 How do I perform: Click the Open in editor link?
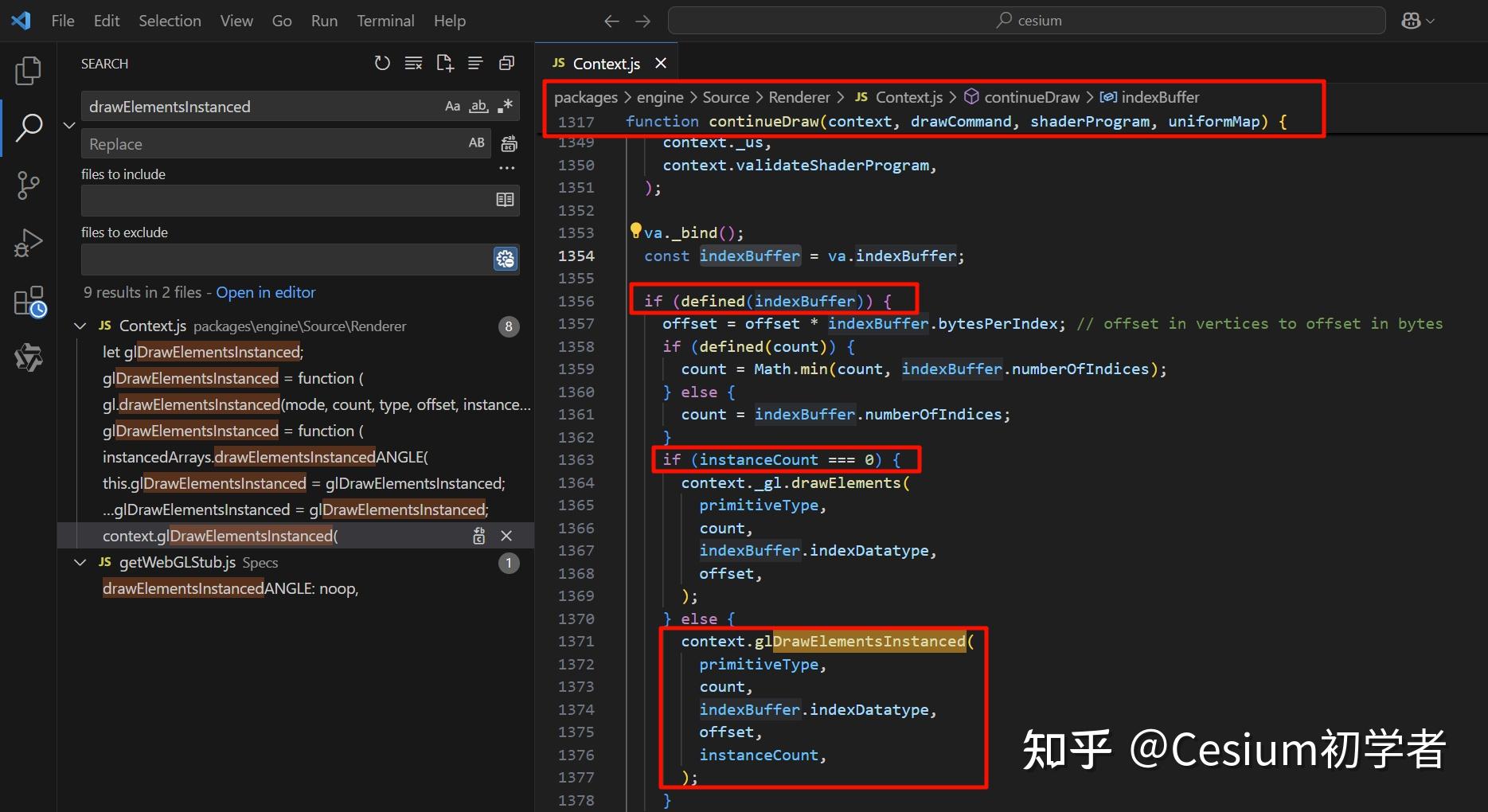click(265, 292)
